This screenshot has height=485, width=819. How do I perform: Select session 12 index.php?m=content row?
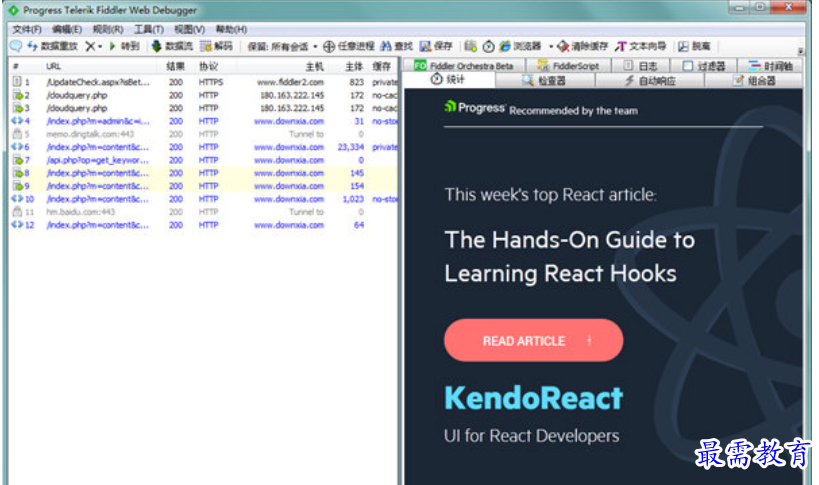(x=204, y=225)
